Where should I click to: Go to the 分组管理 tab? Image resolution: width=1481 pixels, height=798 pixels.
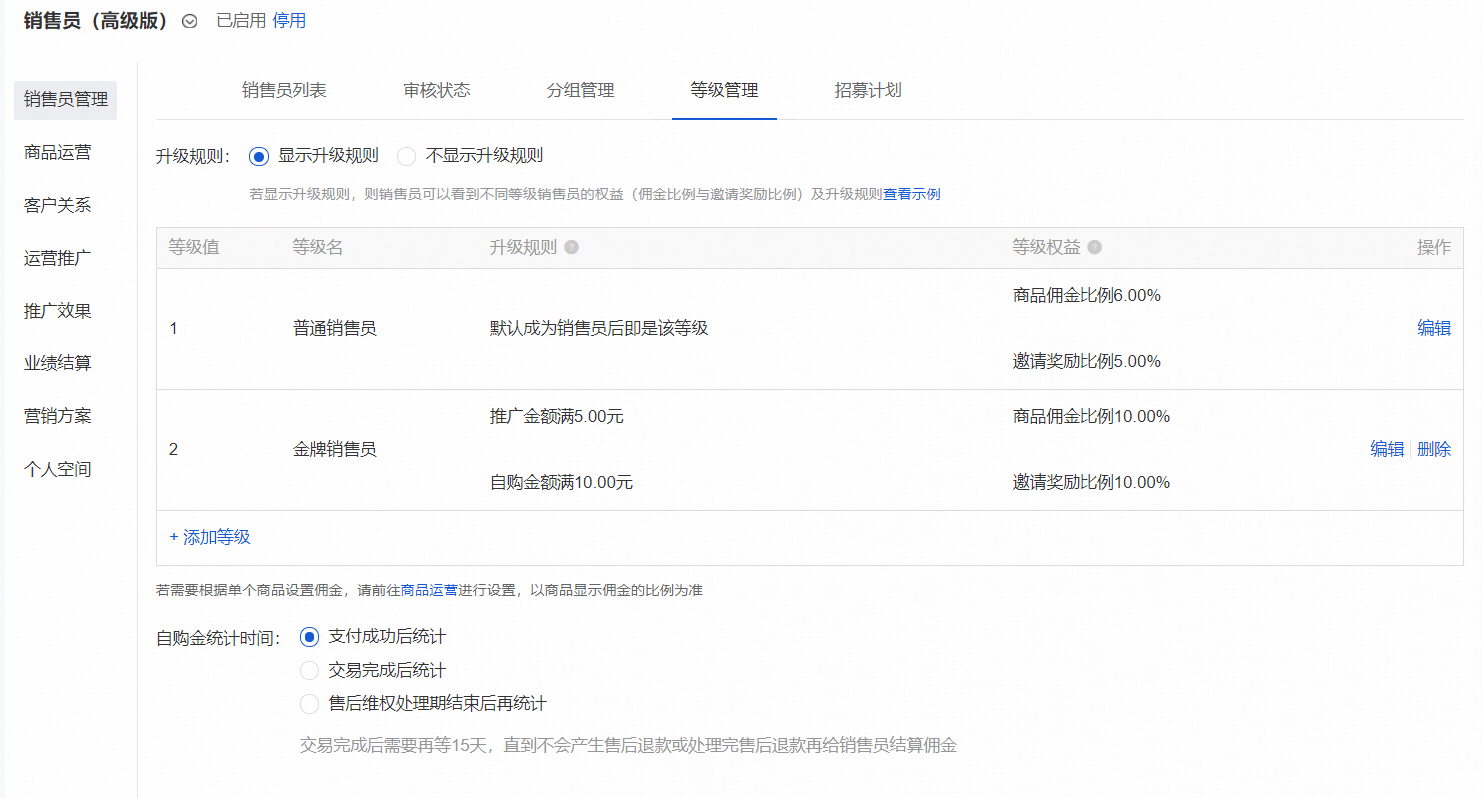point(580,91)
